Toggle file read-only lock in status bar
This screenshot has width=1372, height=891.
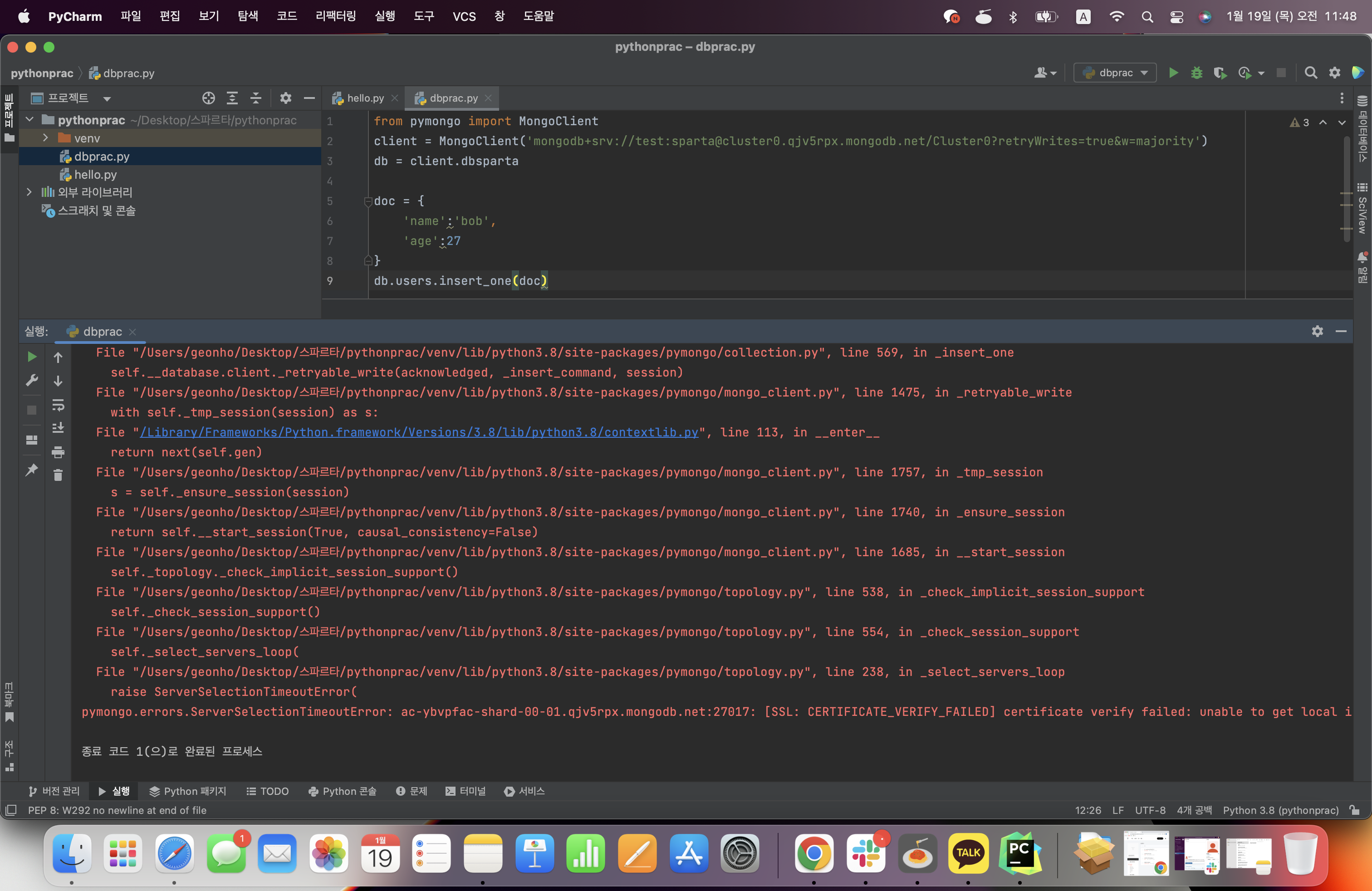1355,810
